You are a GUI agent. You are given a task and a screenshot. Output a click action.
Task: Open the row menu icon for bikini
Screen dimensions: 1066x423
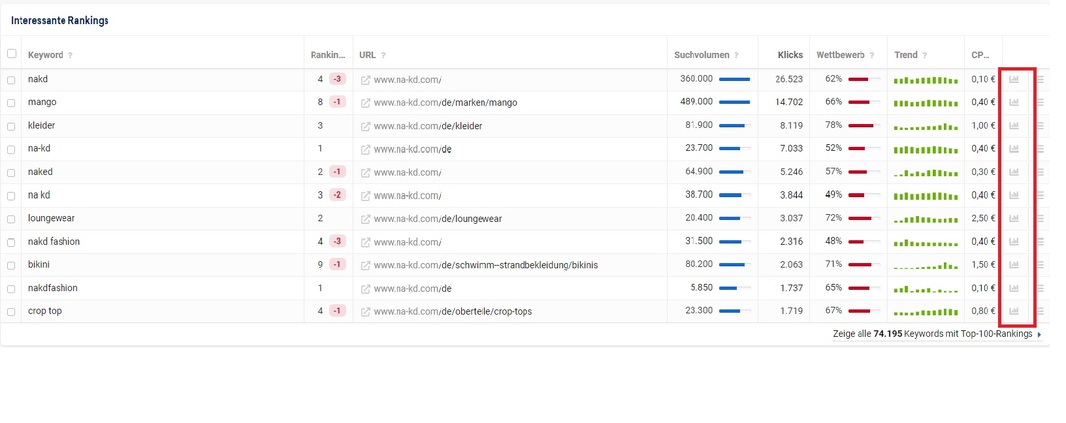(x=1040, y=265)
